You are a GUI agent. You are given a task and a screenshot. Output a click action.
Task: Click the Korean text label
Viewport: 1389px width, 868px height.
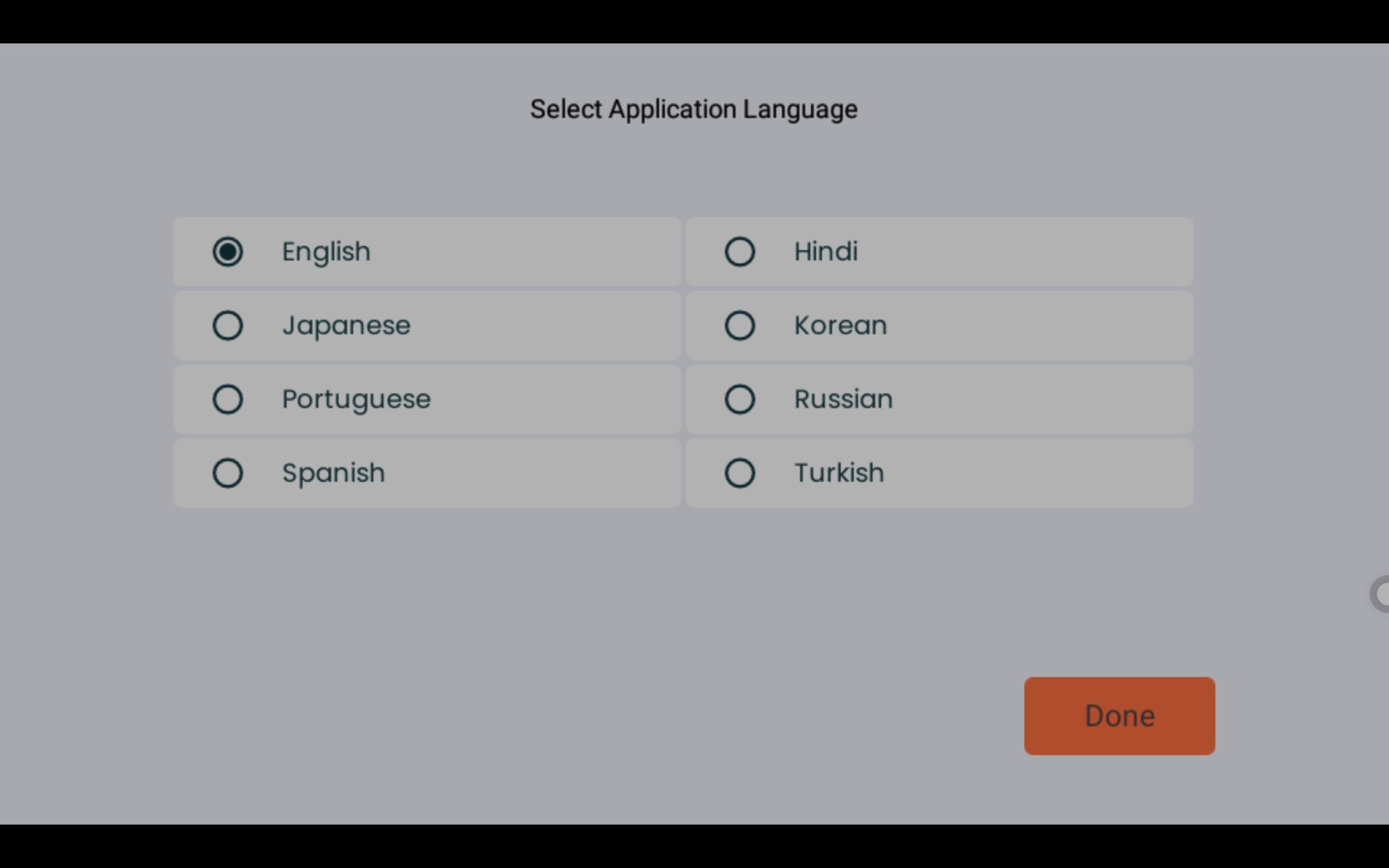click(x=840, y=325)
